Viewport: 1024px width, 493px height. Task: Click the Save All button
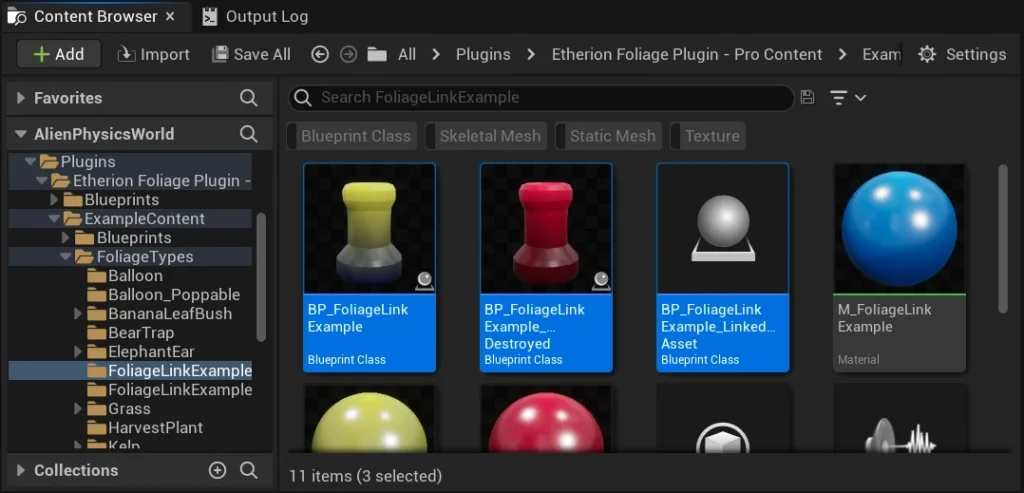[x=251, y=55]
